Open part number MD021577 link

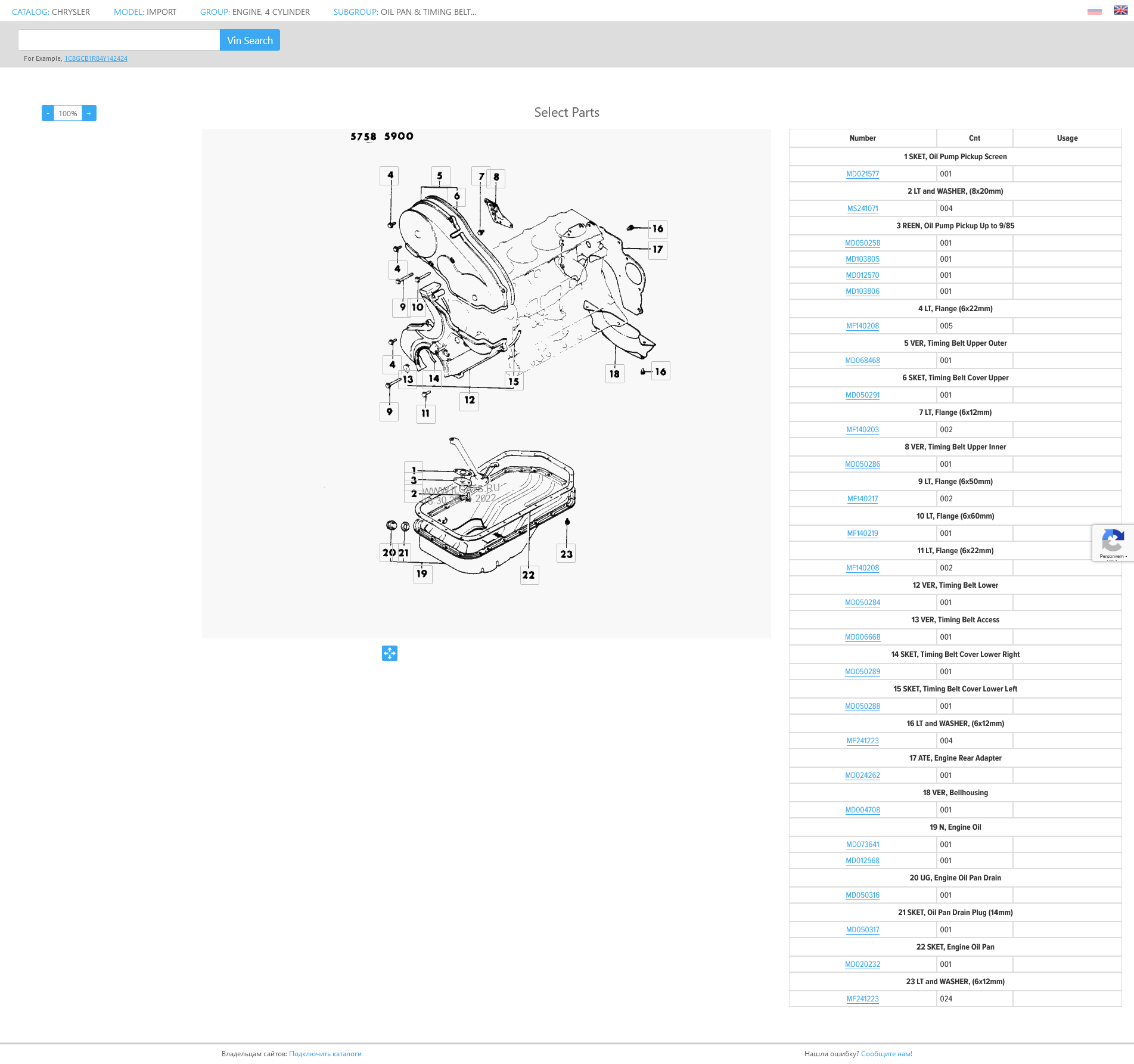click(x=862, y=174)
